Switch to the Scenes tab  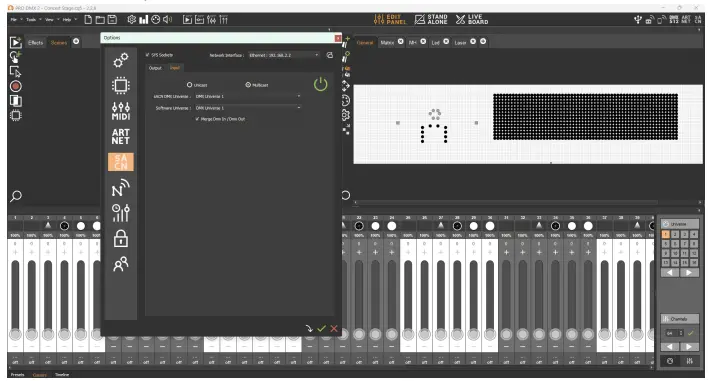click(x=58, y=43)
